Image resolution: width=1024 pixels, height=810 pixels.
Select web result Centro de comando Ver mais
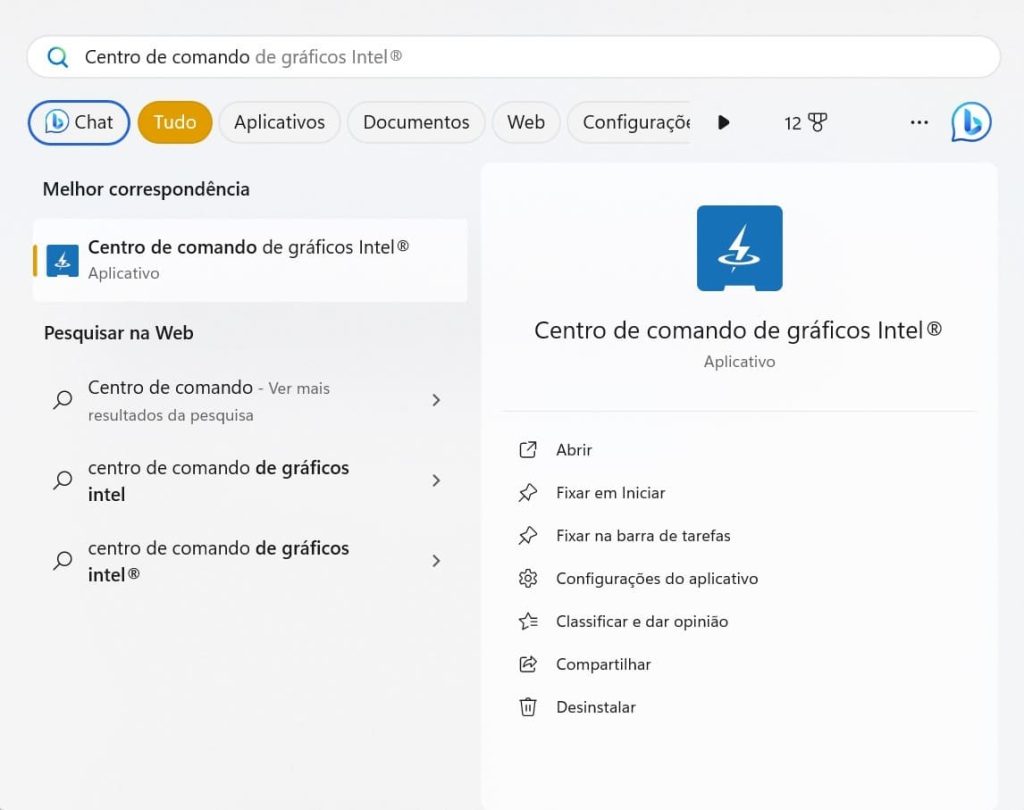[250, 400]
